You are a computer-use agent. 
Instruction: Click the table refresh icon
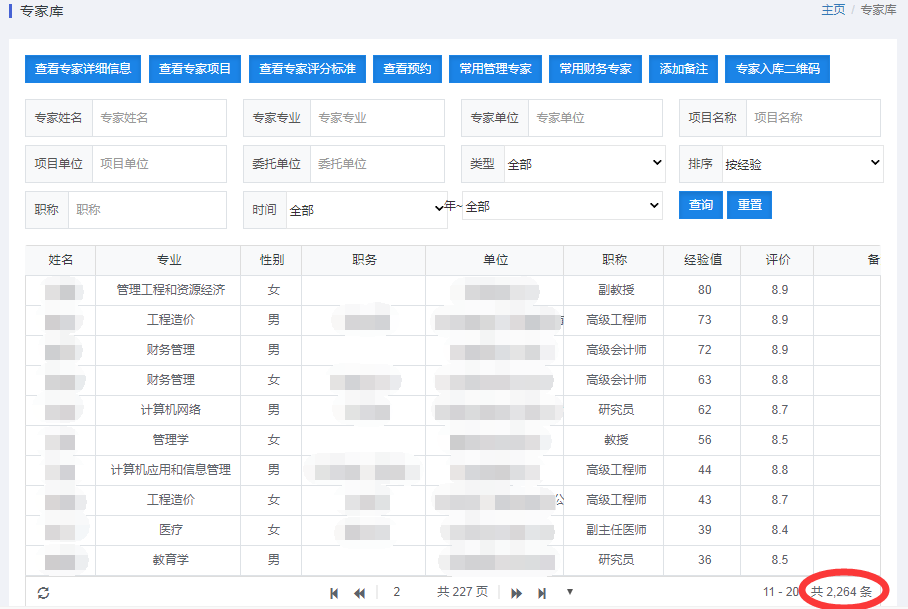pyautogui.click(x=43, y=592)
